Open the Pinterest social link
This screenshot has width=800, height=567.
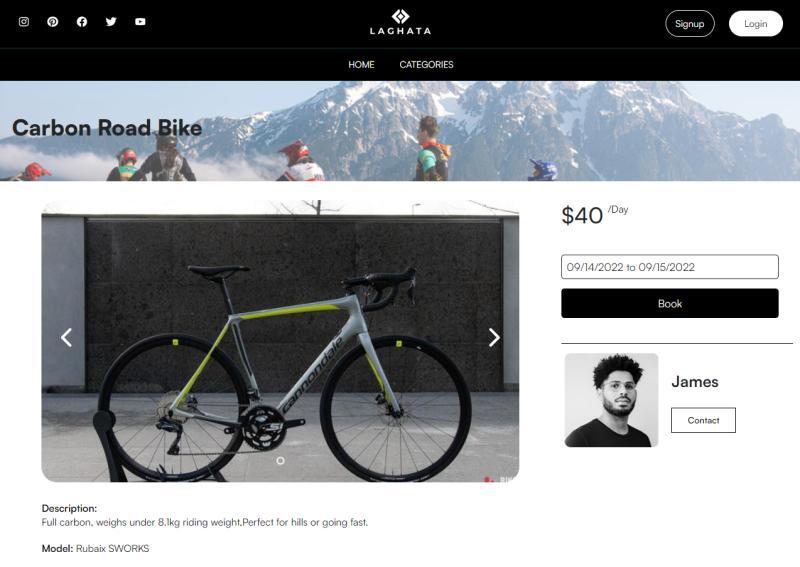[53, 22]
